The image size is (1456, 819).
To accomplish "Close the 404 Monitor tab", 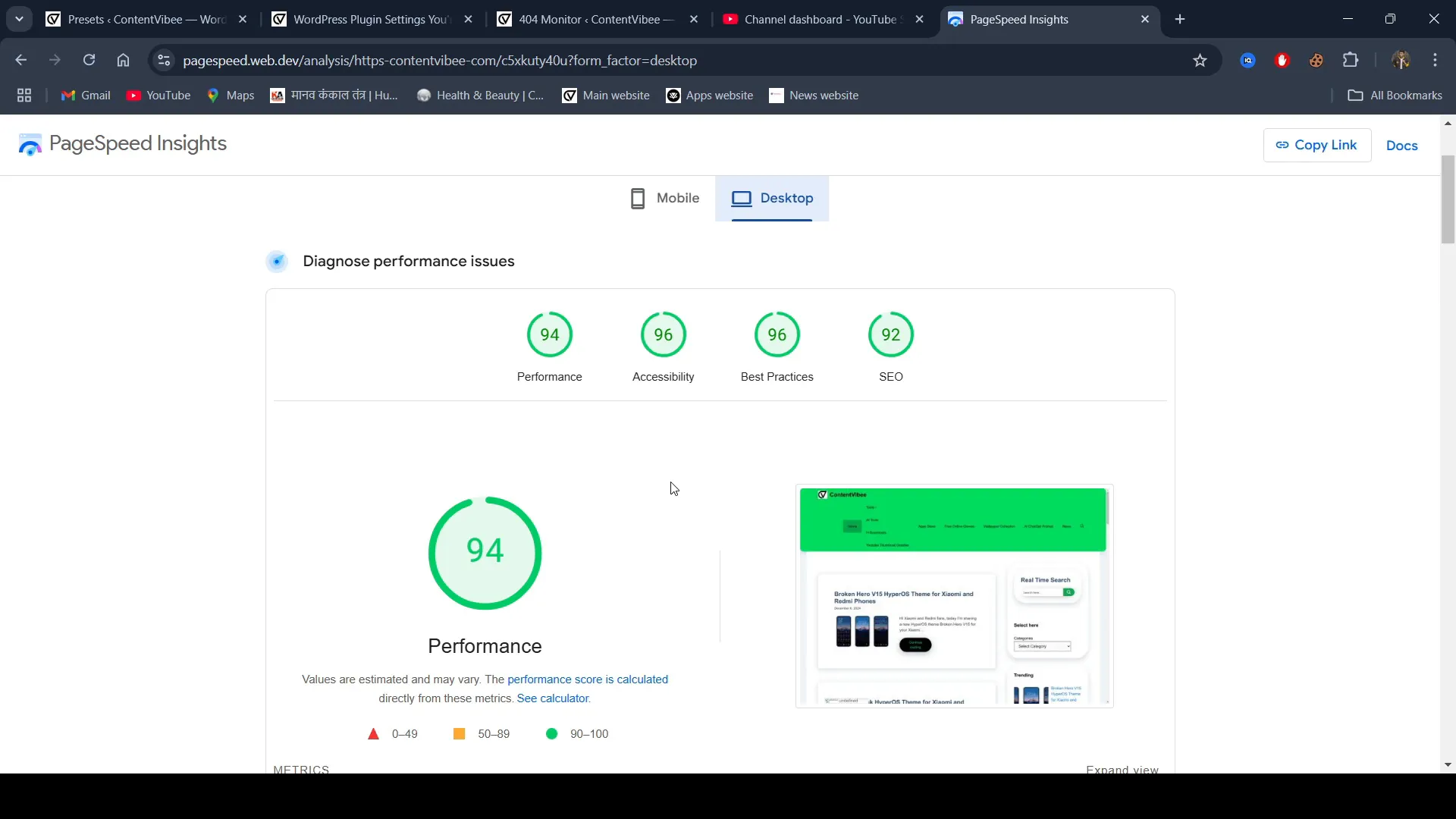I will point(694,19).
